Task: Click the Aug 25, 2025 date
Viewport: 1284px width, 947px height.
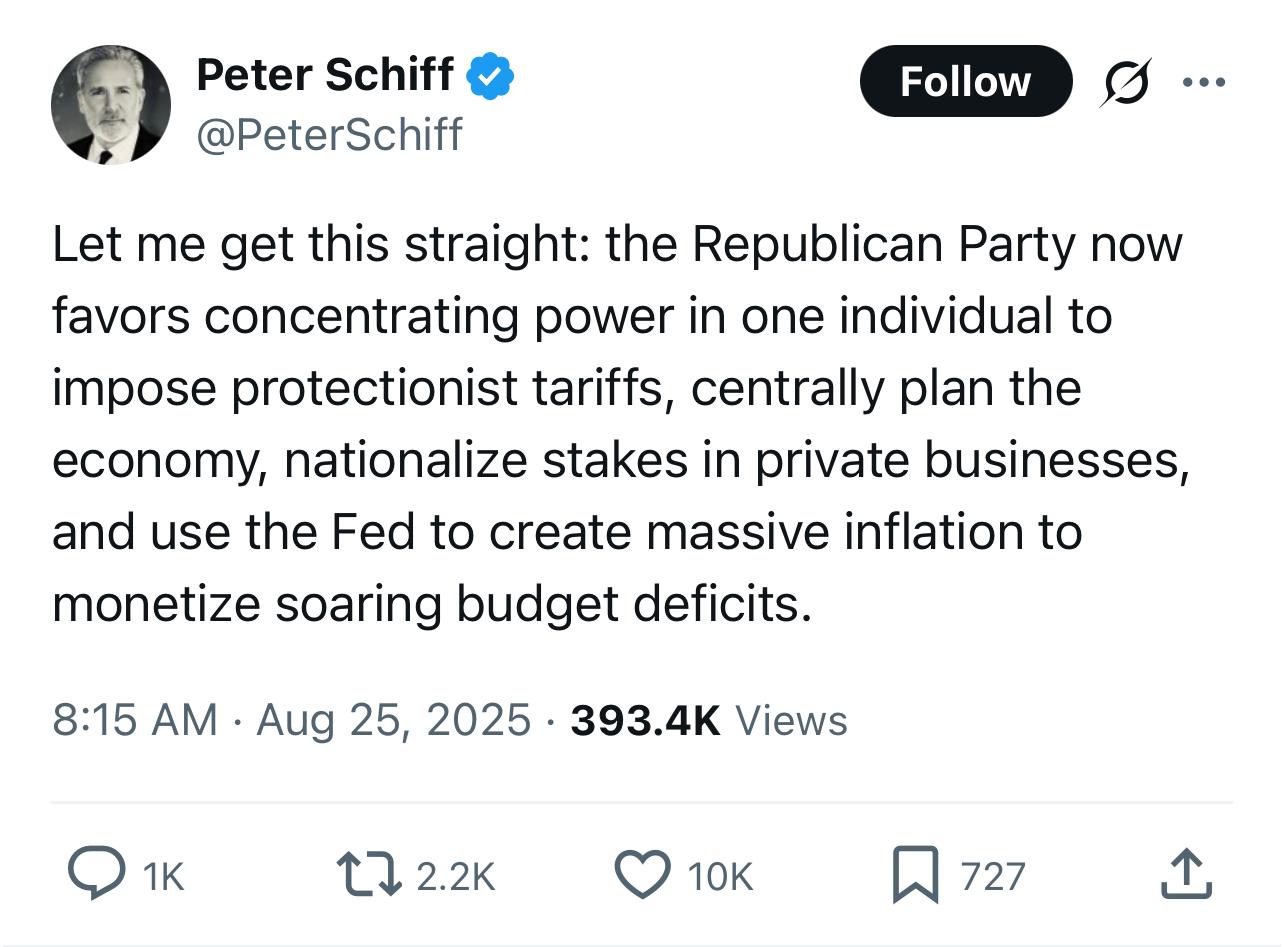Action: pos(393,720)
